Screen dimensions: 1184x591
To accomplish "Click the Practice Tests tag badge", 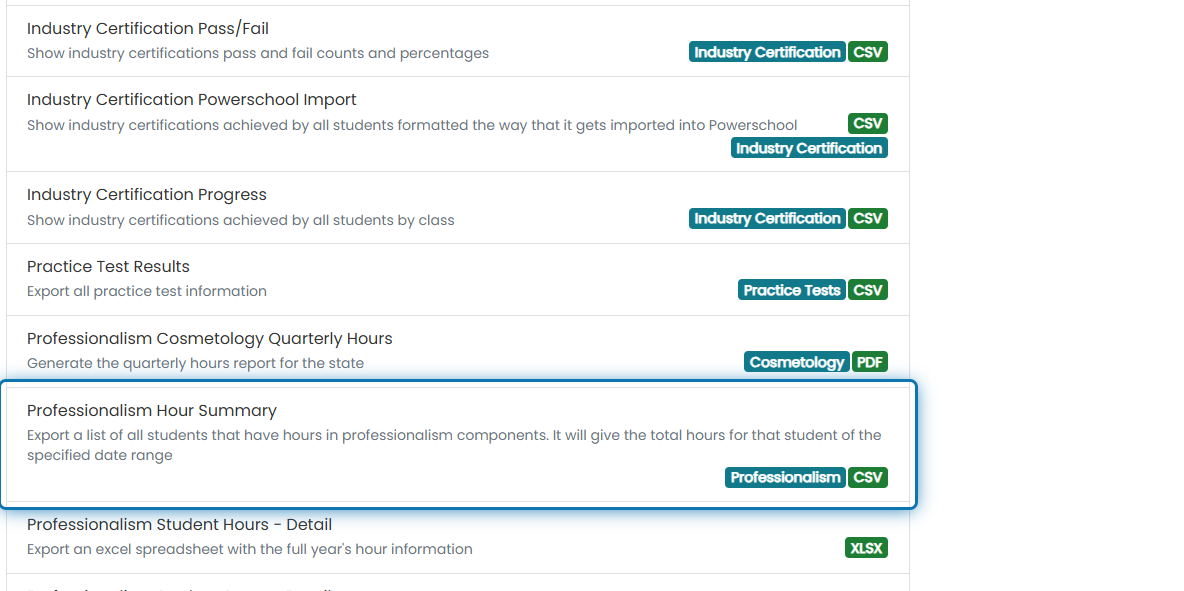I will click(792, 290).
